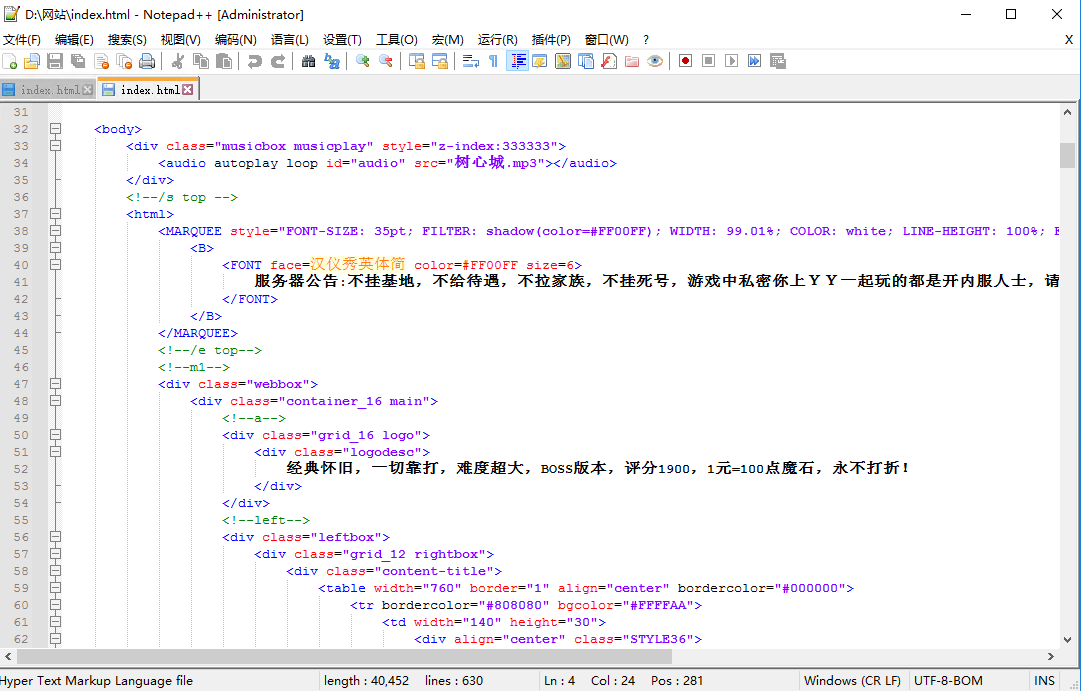Viewport: 1081px width, 691px height.
Task: Click the UTF-8-BOM encoding status field
Action: click(948, 681)
